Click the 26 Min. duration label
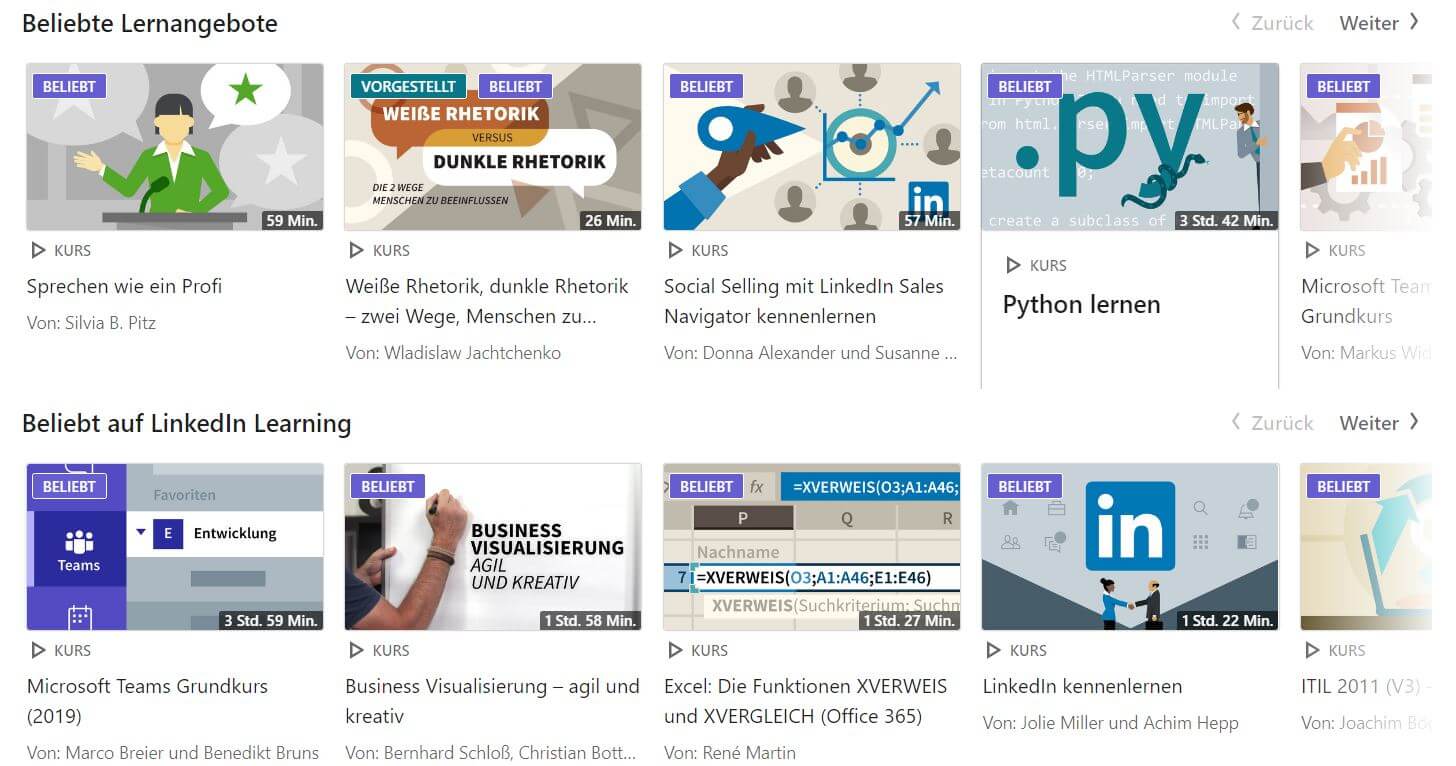The width and height of the screenshot is (1456, 766). 610,220
